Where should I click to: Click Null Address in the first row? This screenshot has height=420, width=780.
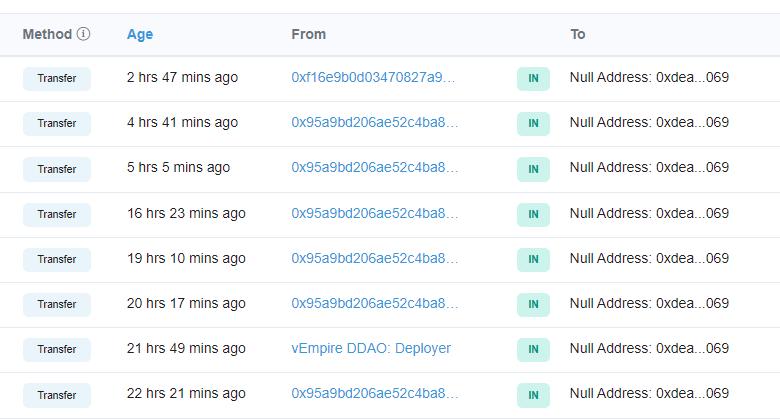[x=649, y=78]
